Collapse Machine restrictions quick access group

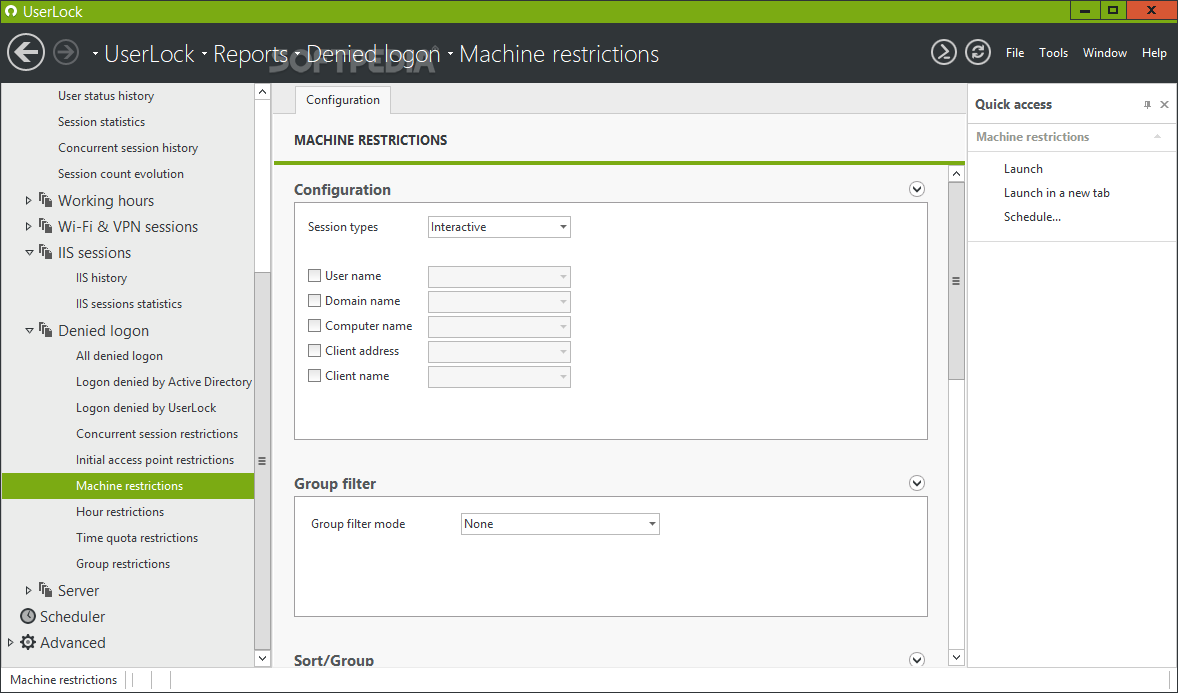(1157, 137)
